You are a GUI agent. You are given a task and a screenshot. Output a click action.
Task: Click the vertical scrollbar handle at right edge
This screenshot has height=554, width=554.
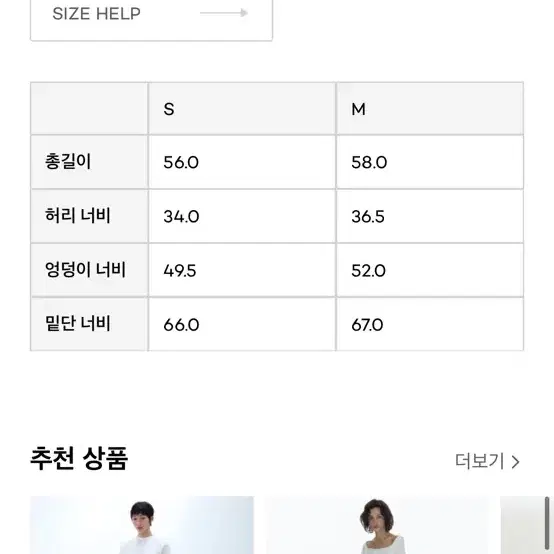click(547, 524)
